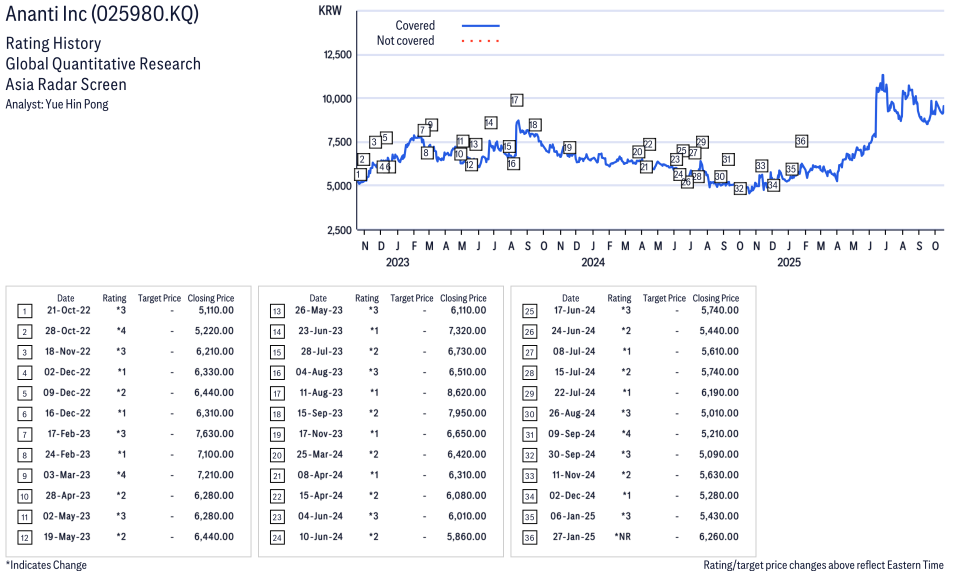Click the boxed number 13 in the table
Image resolution: width=955 pixels, height=571 pixels.
[277, 311]
